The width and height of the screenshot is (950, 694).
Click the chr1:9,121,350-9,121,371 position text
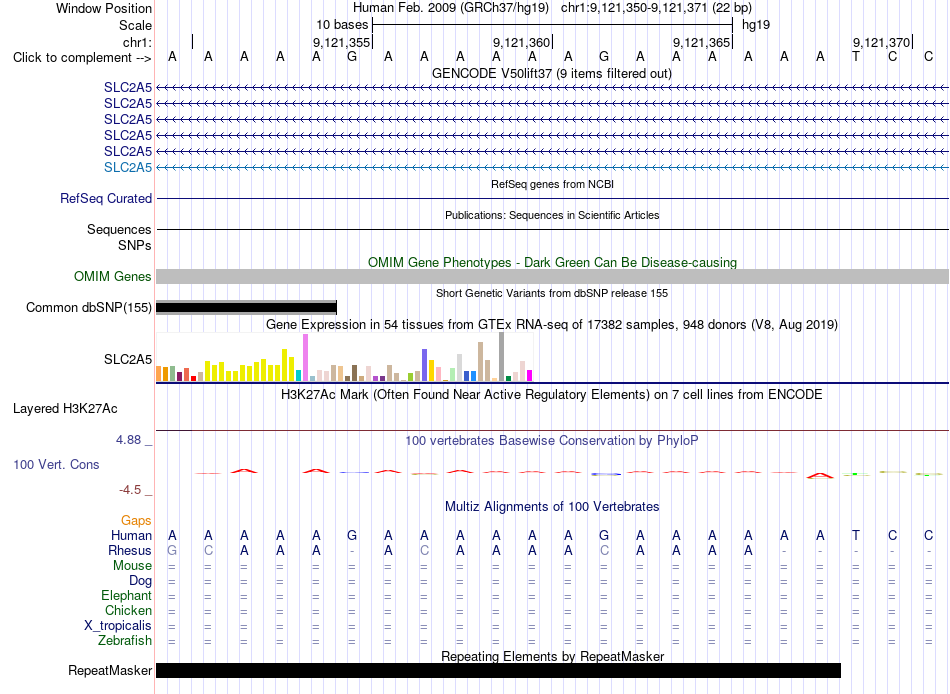tap(656, 8)
